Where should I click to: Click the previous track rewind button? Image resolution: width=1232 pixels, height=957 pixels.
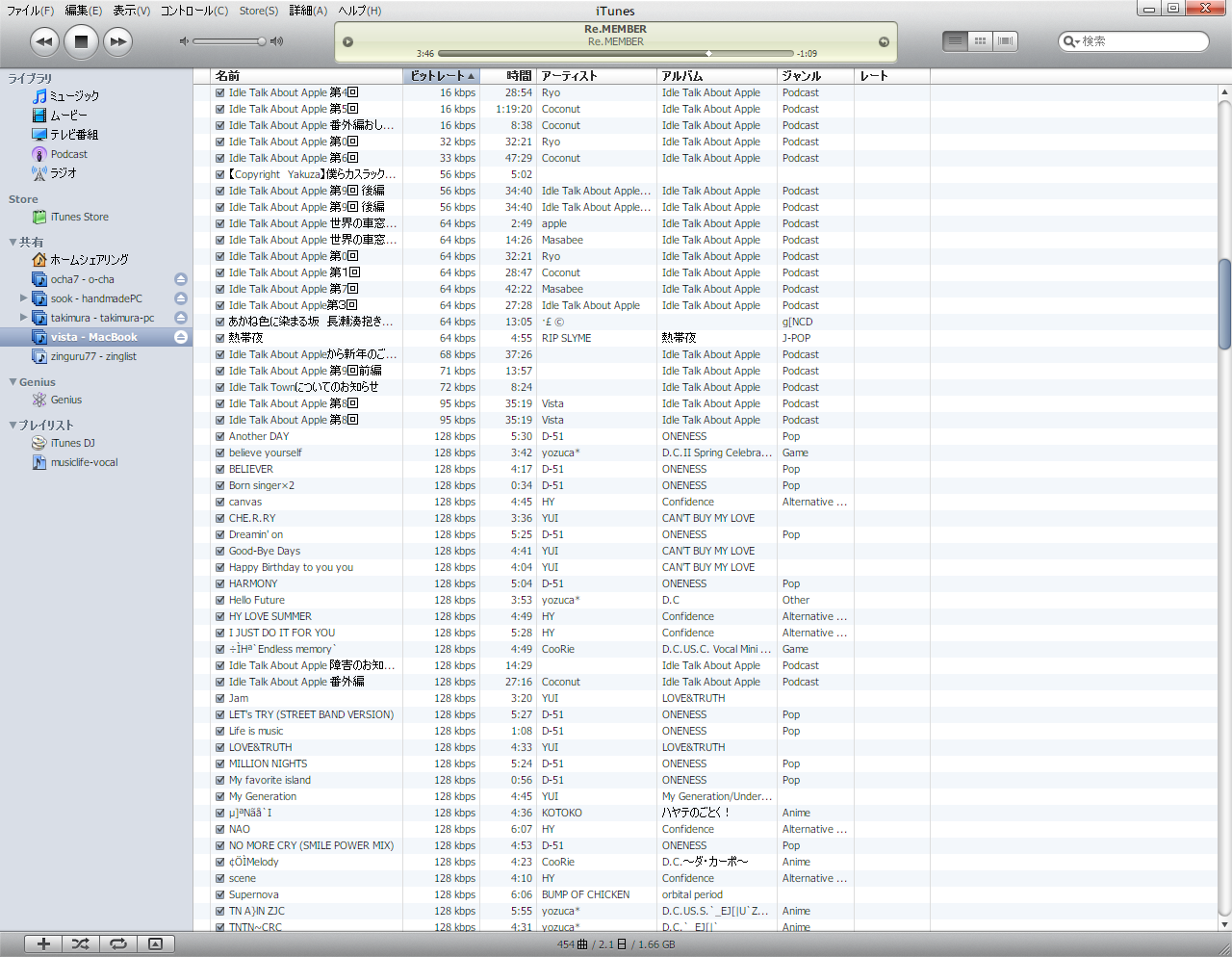44,41
